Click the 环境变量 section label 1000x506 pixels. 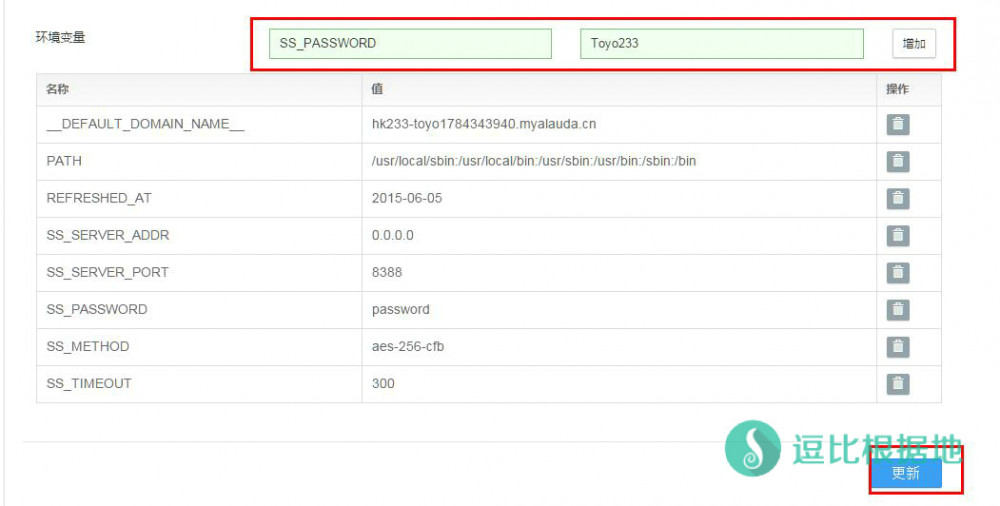[60, 38]
